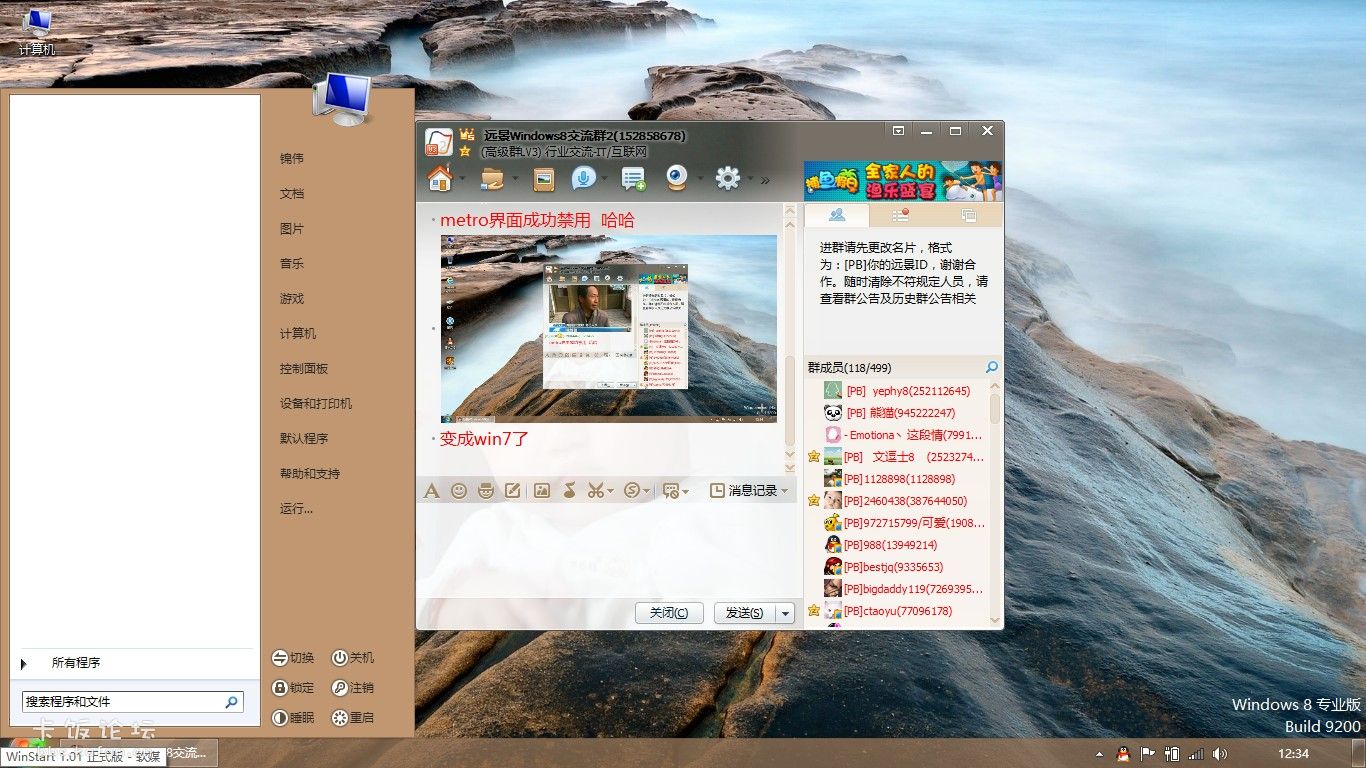1366x768 pixels.
Task: Click the group avatar icon in title bar
Action: click(439, 142)
